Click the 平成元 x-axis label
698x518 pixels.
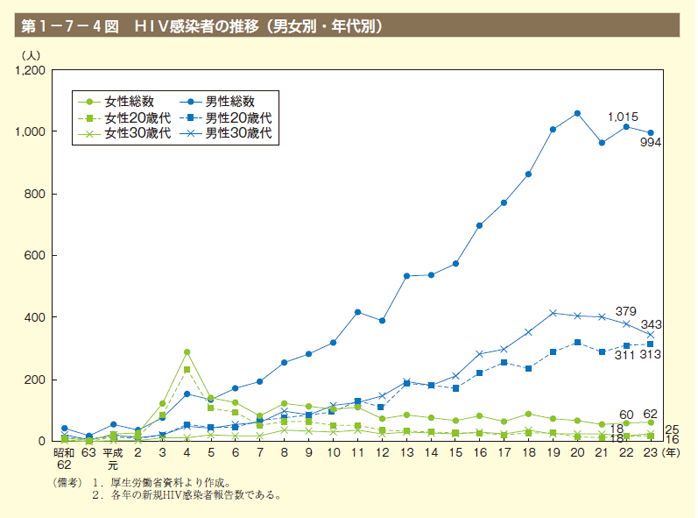(113, 459)
